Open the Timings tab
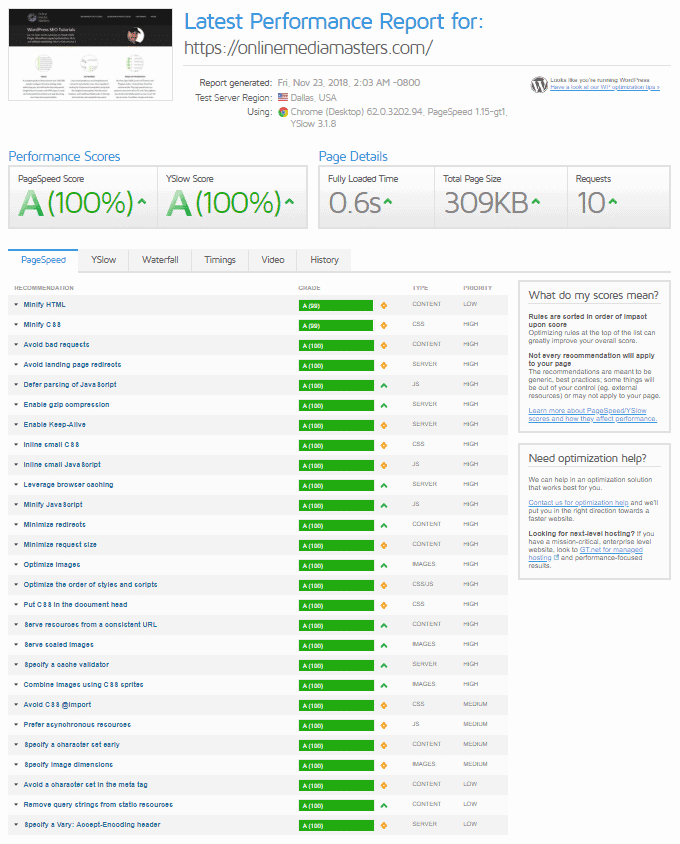Viewport: 680px width, 844px height. tap(220, 260)
